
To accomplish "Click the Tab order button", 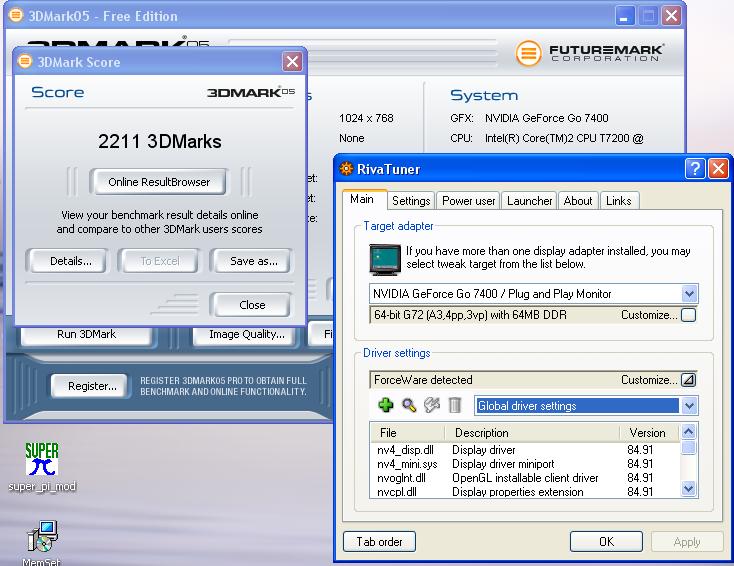I will coord(379,542).
